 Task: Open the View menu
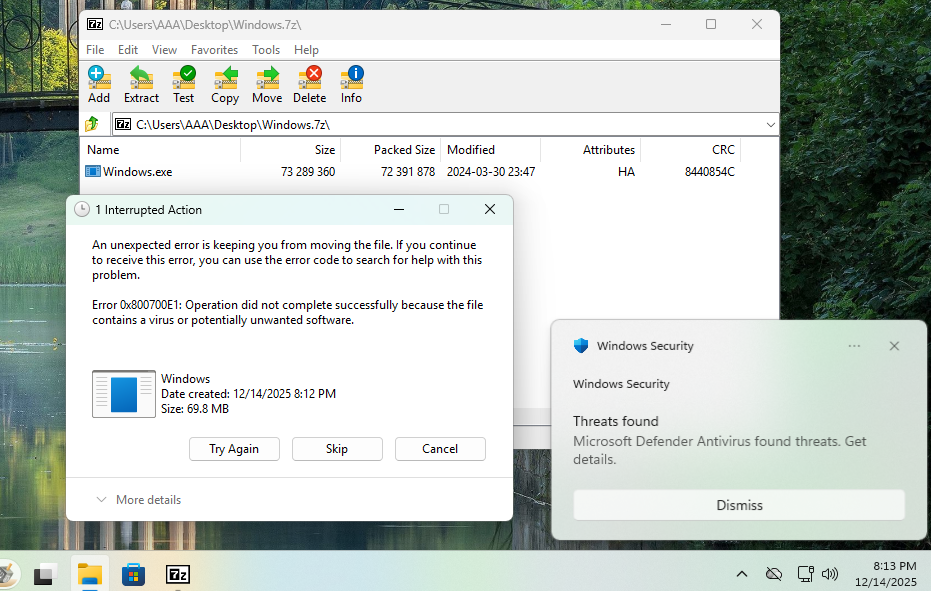164,50
